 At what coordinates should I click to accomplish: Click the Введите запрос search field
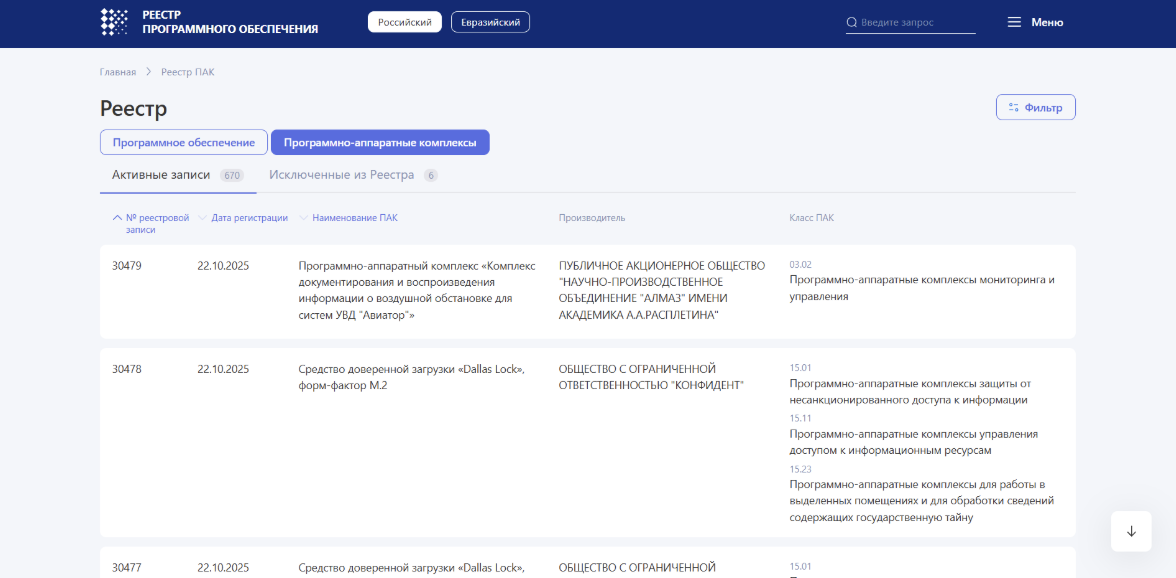(x=910, y=22)
